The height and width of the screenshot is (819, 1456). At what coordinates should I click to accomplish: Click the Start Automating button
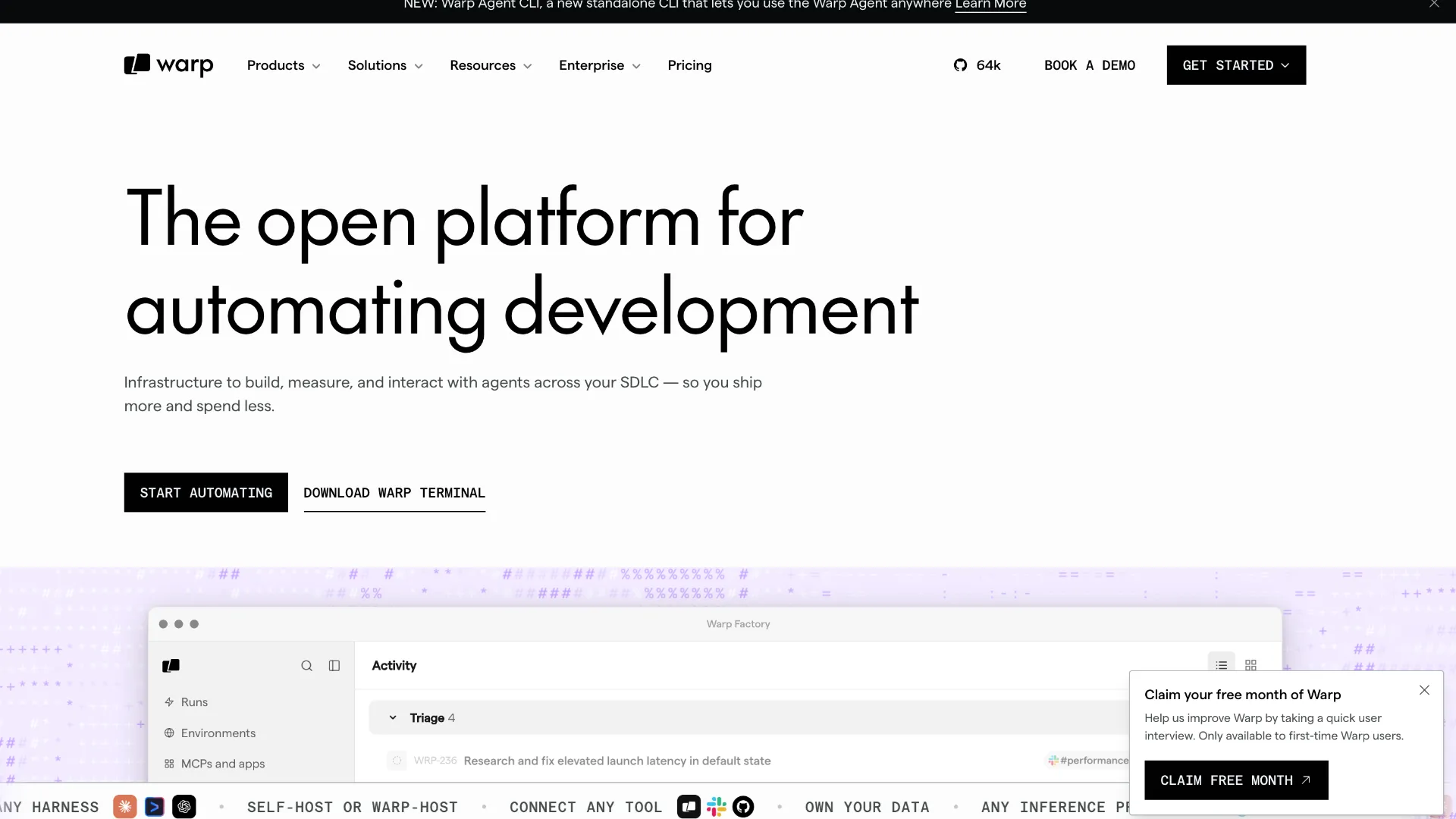click(x=206, y=493)
